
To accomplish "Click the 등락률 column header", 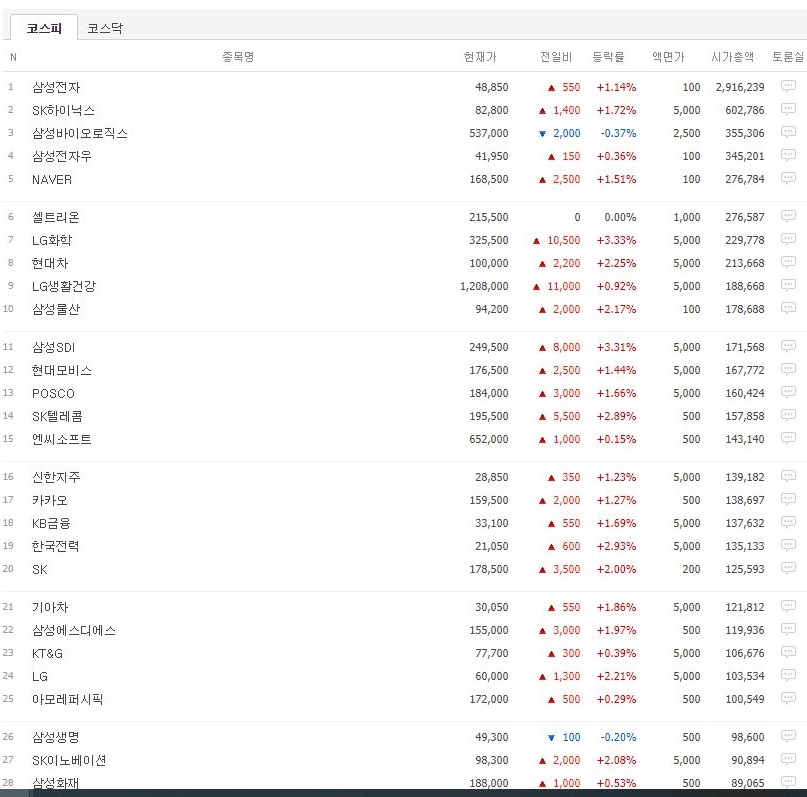I will tap(608, 57).
